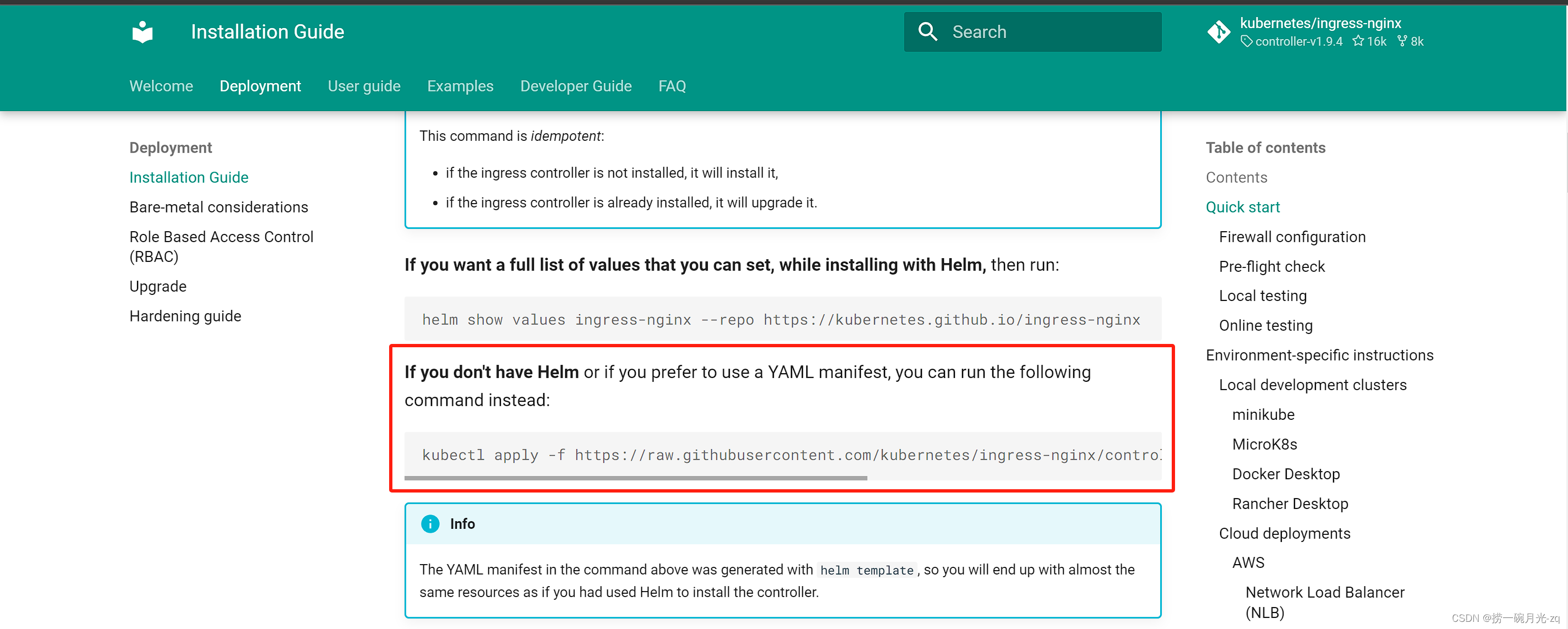Click the MkDocs book logo icon

[143, 32]
